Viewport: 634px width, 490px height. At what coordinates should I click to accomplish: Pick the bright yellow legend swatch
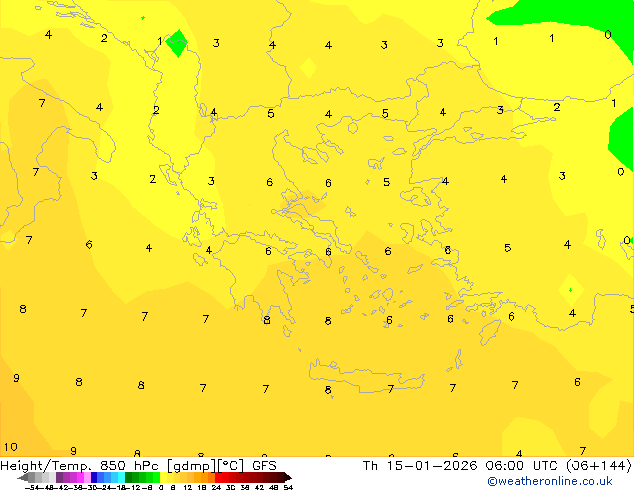(x=163, y=477)
